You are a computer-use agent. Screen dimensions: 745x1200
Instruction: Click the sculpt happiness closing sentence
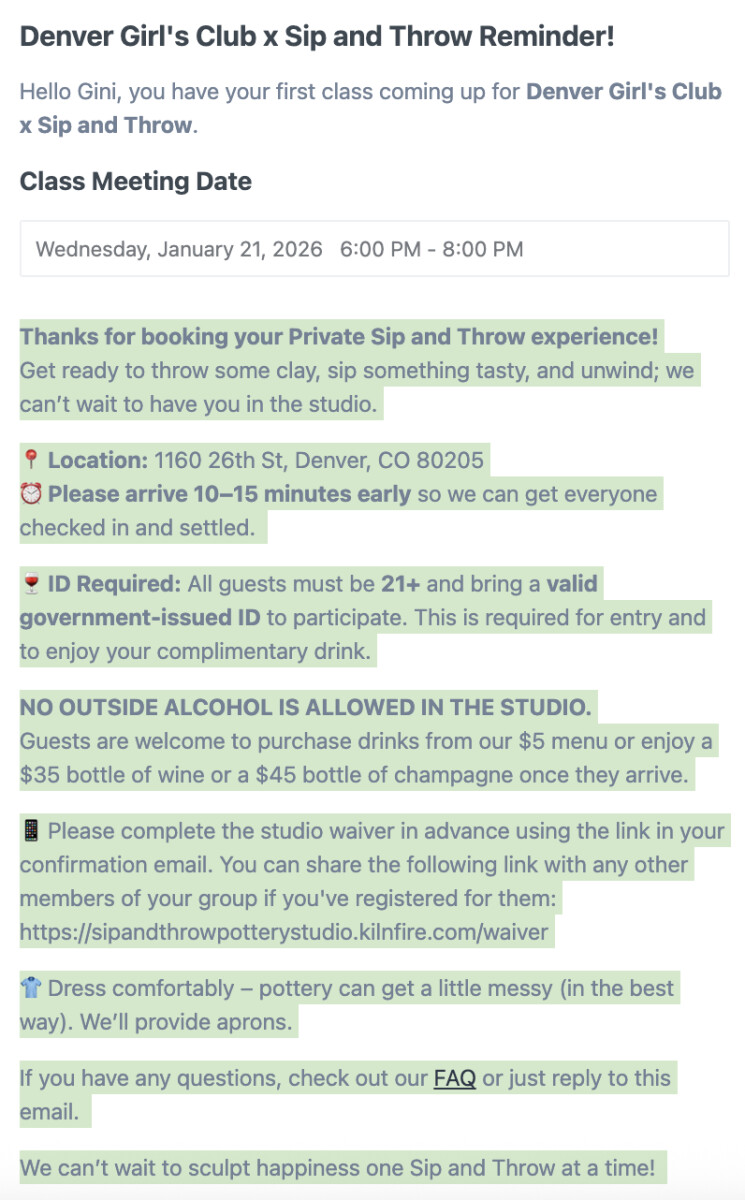pos(337,1168)
